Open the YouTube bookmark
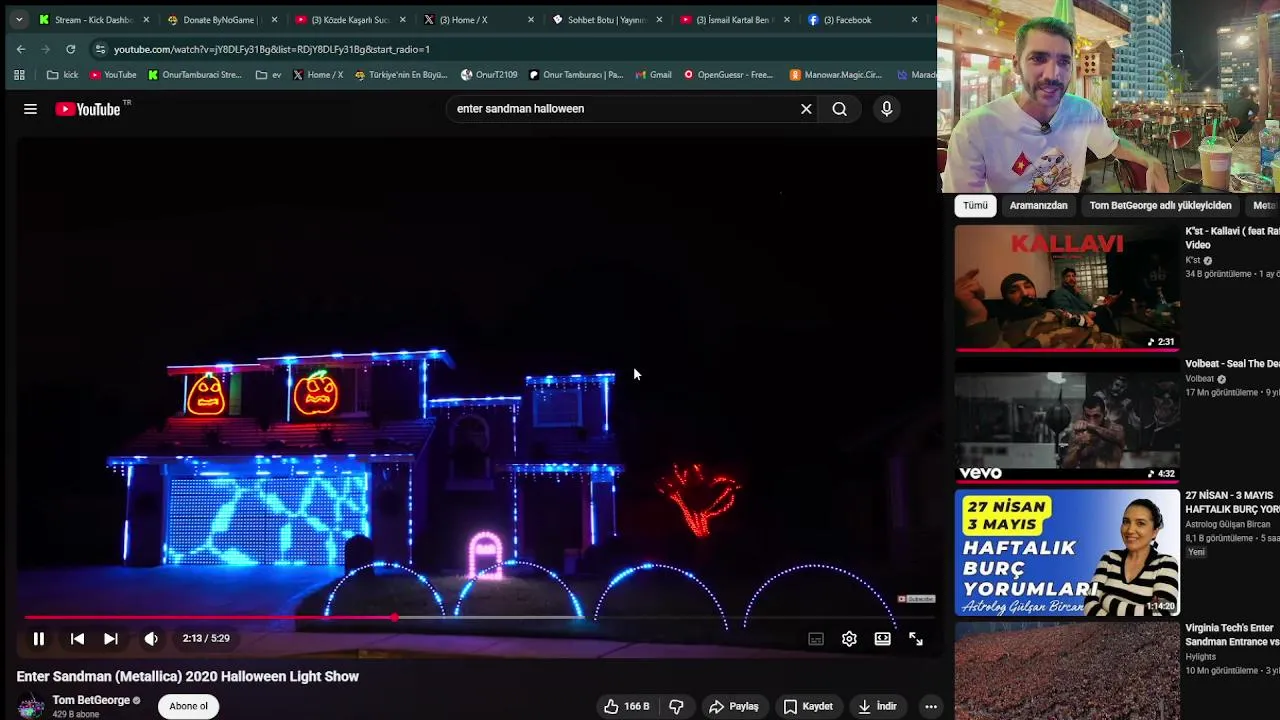The width and height of the screenshot is (1280, 720). pos(113,75)
